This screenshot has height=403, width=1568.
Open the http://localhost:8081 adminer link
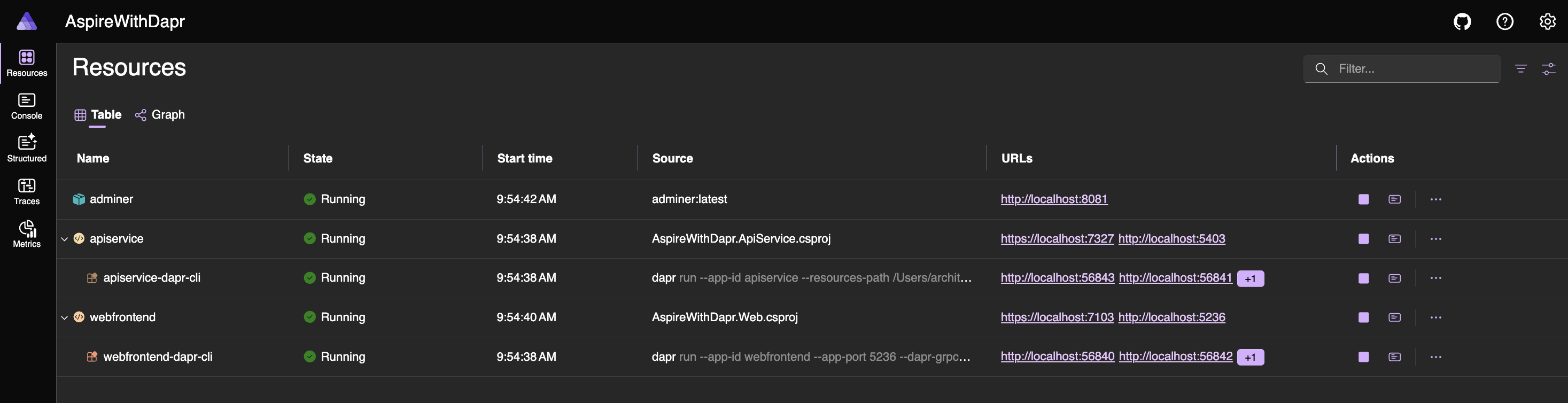point(1054,199)
